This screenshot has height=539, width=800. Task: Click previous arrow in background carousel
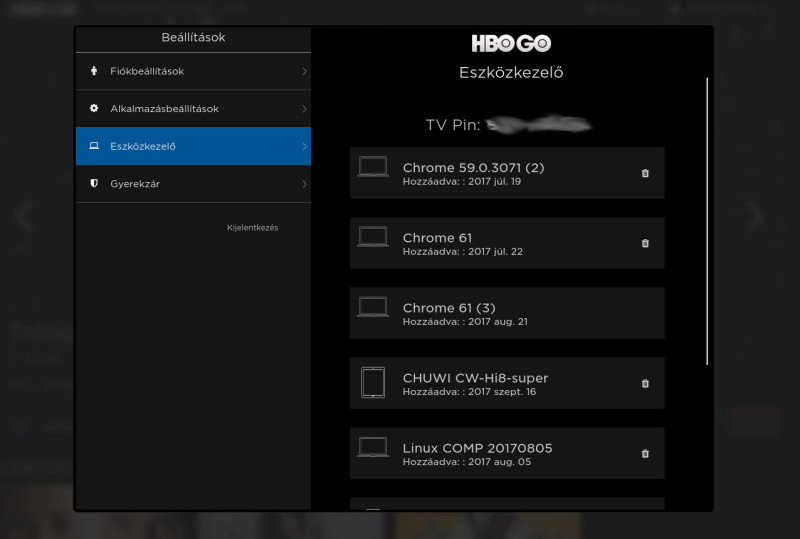pyautogui.click(x=24, y=216)
